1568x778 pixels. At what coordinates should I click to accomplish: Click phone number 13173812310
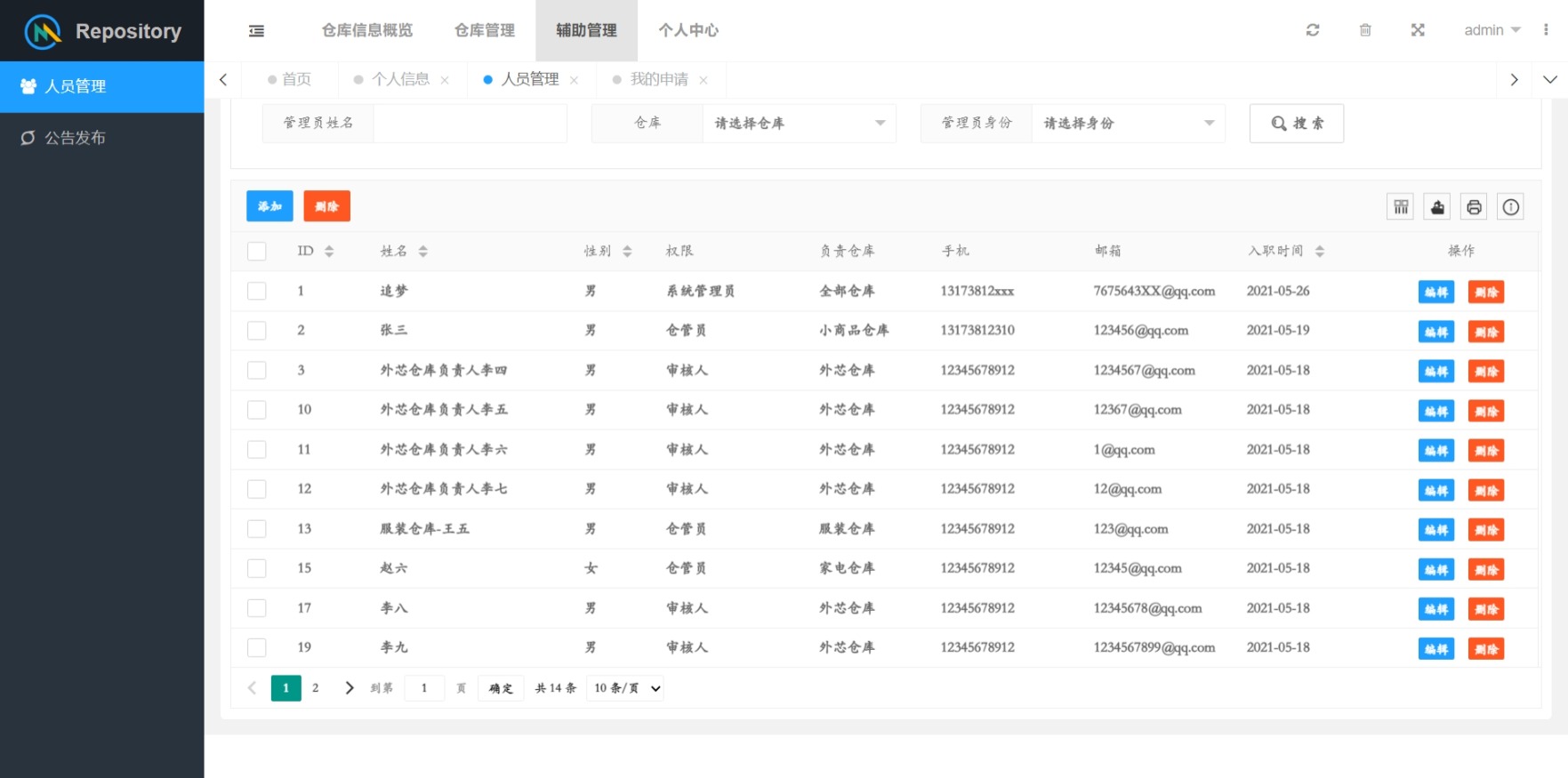[977, 331]
